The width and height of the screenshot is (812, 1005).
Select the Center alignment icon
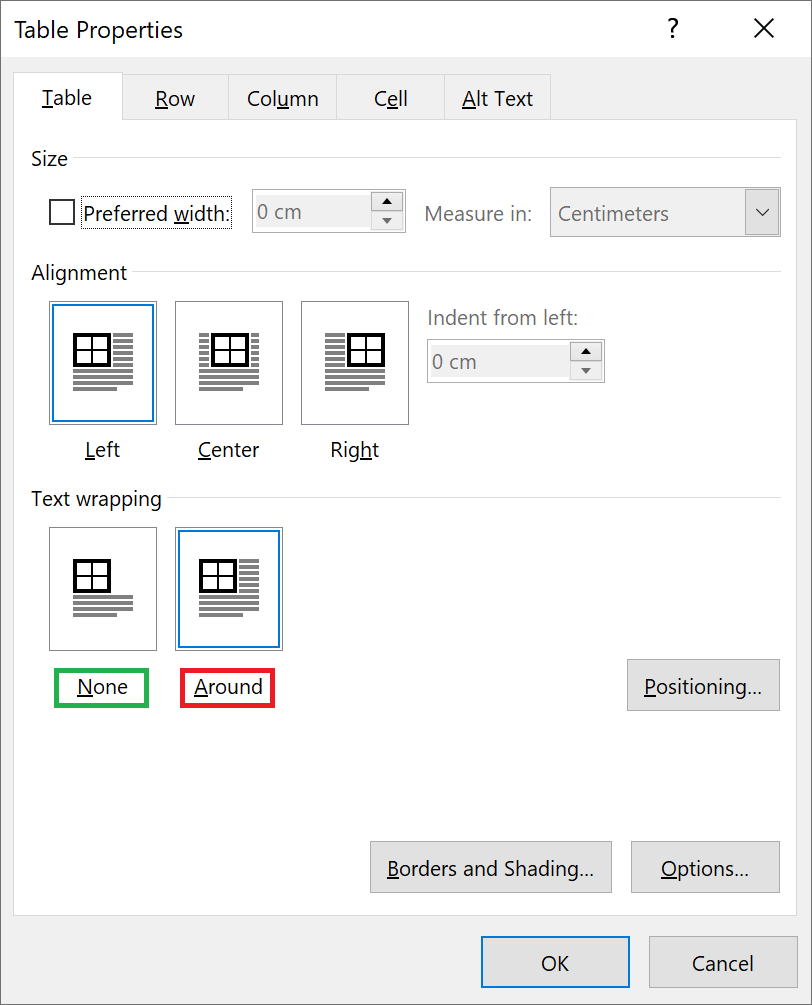coord(229,363)
